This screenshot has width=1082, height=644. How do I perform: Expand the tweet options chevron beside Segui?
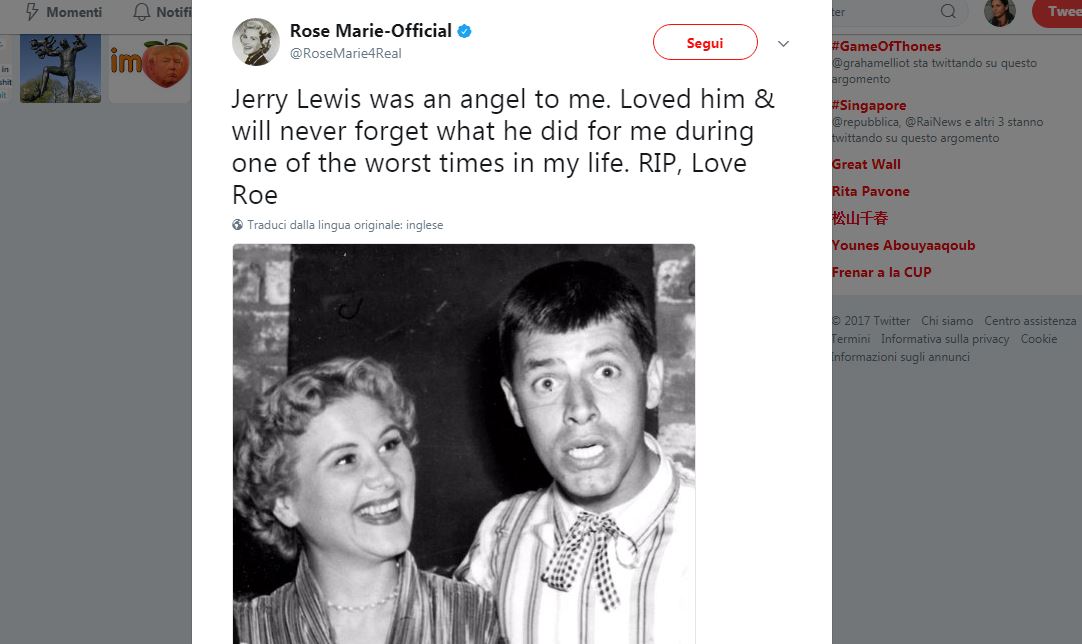(783, 43)
